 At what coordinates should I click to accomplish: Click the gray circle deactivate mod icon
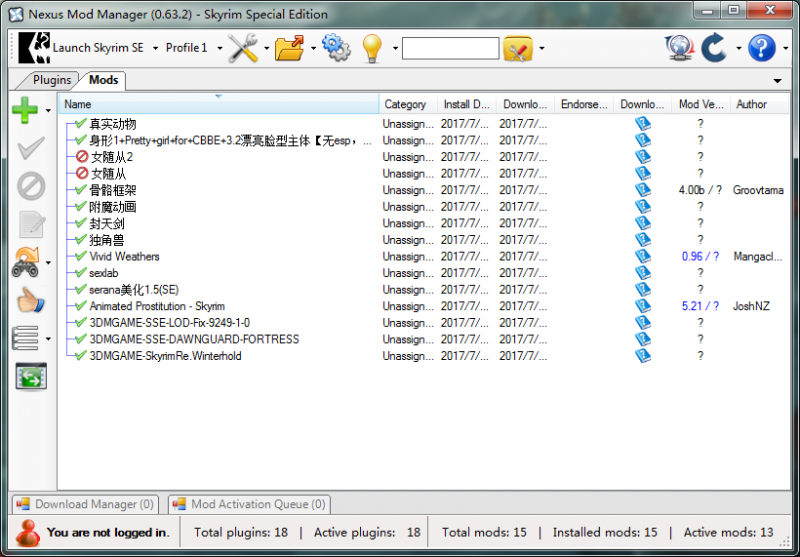click(x=31, y=186)
